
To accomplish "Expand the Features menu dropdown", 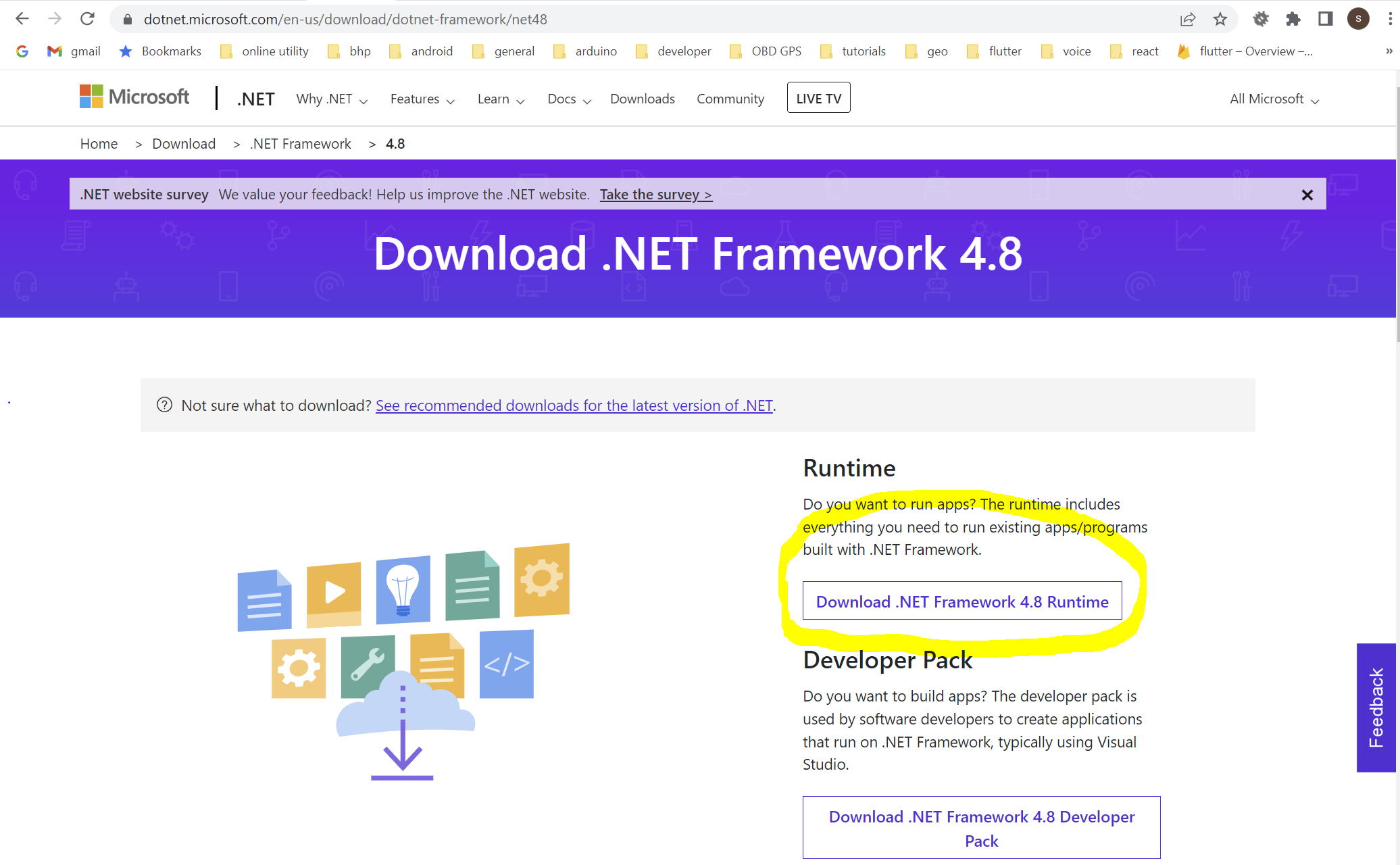I will pos(422,99).
